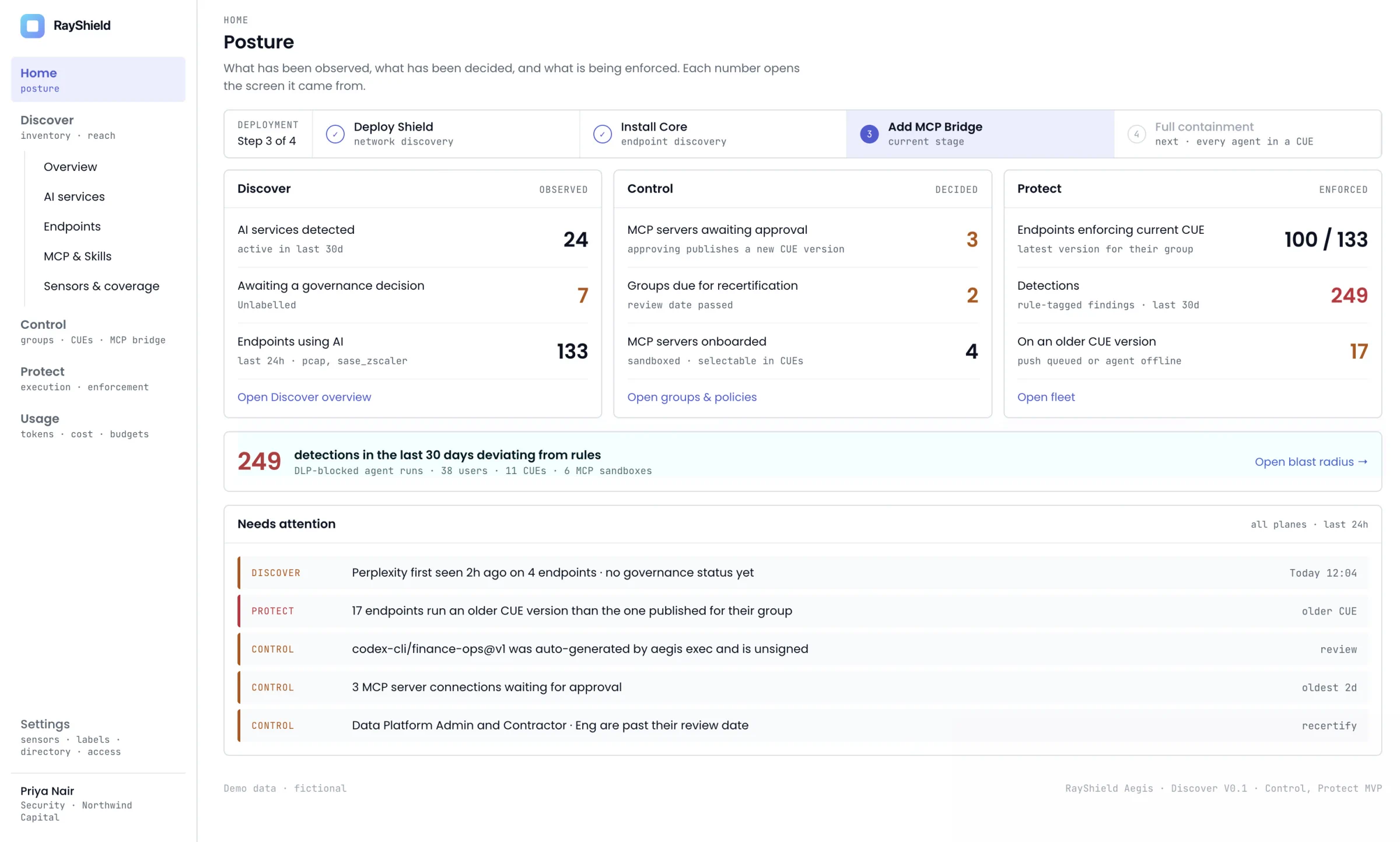Click the step 3 Add MCP Bridge circle

pyautogui.click(x=869, y=134)
